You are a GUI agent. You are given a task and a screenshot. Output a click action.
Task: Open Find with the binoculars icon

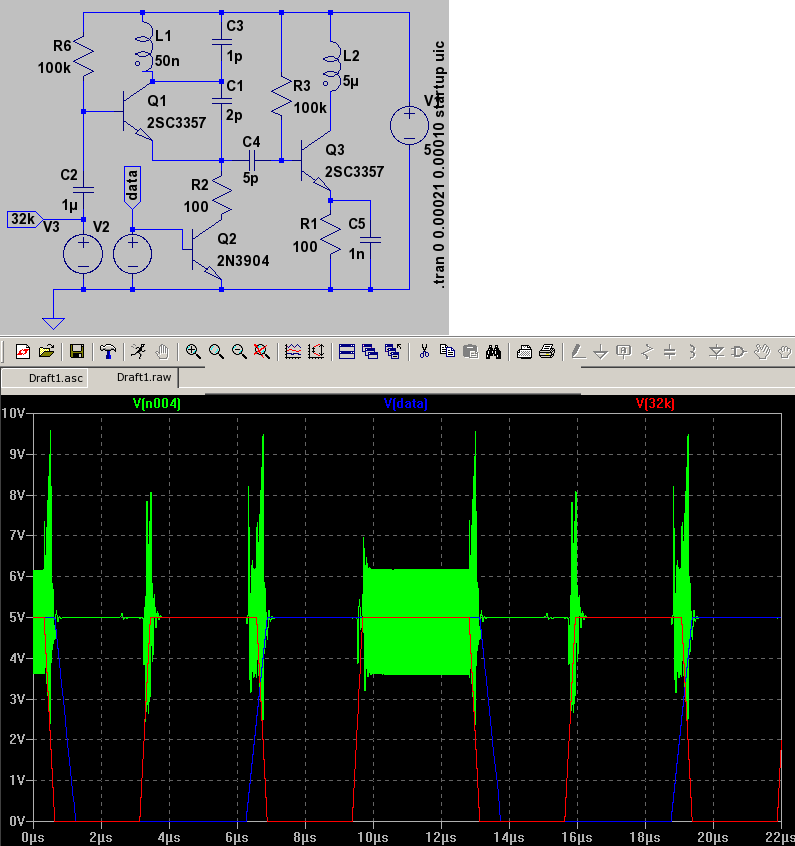[x=493, y=352]
